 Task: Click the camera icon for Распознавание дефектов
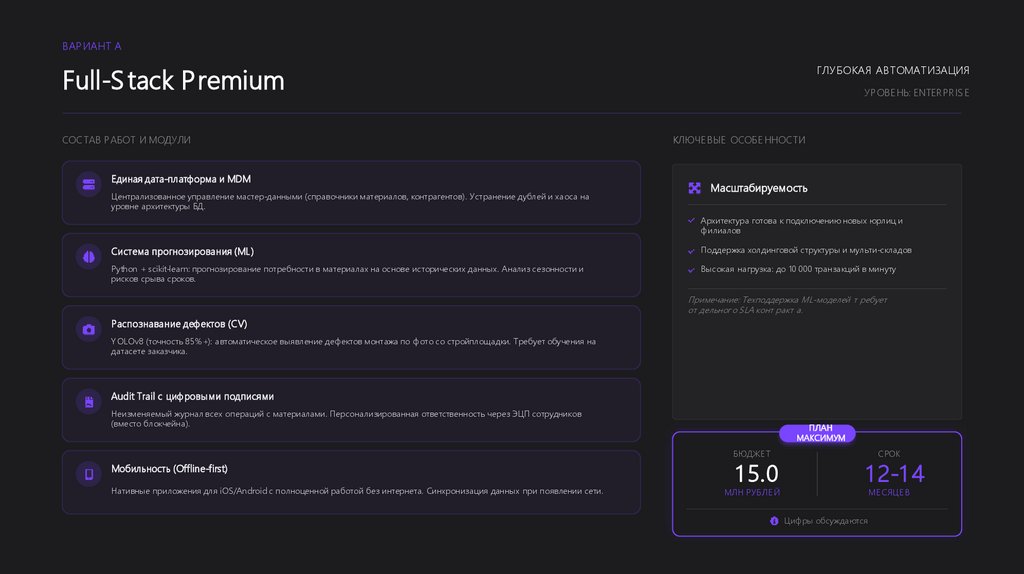(89, 329)
